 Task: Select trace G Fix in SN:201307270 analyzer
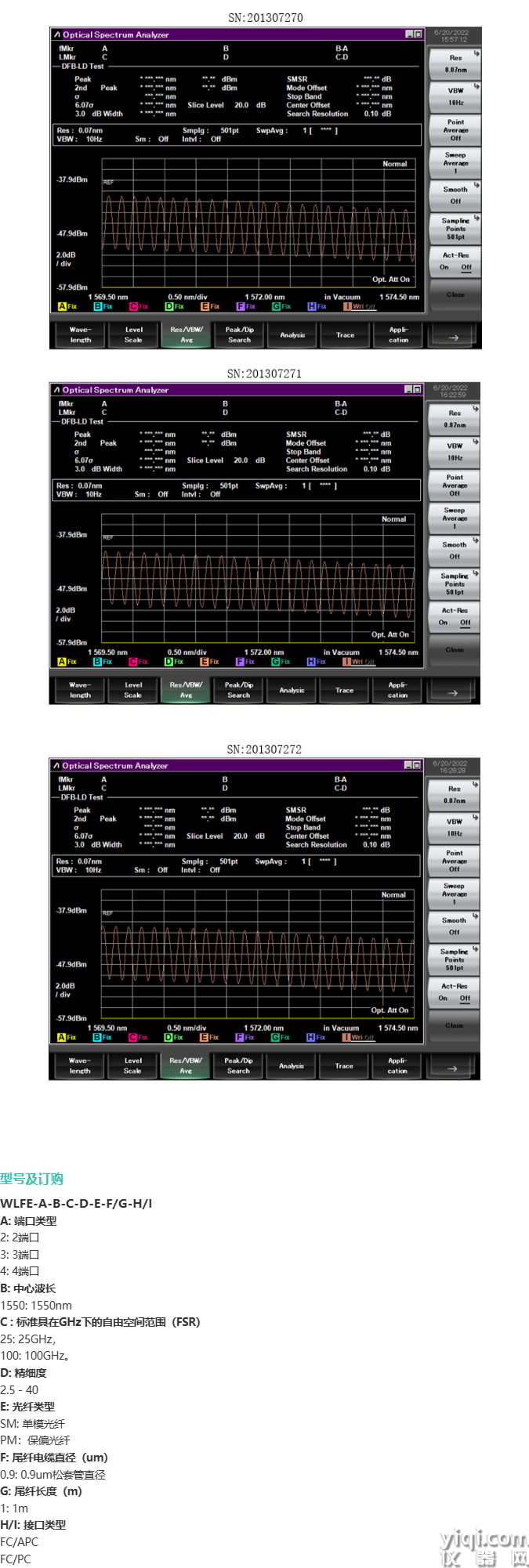click(x=282, y=306)
